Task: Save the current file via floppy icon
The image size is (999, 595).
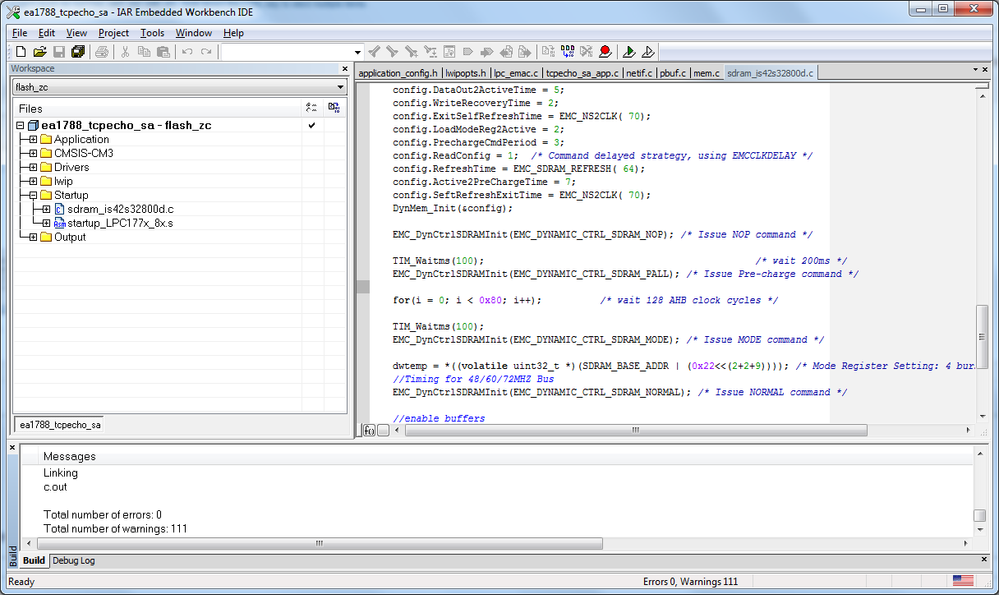Action: click(x=59, y=52)
